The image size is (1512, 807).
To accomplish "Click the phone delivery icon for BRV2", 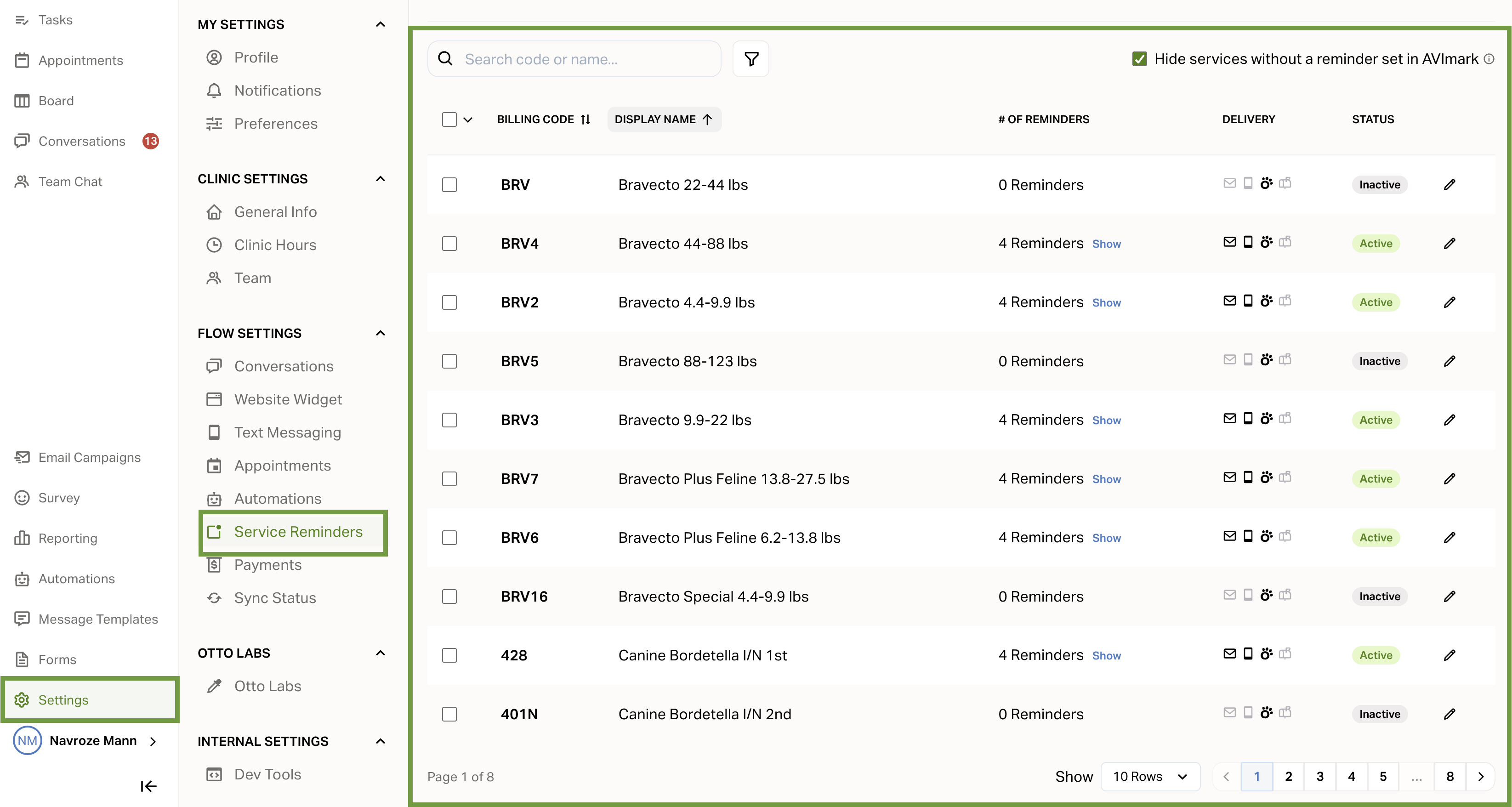I will point(1248,301).
